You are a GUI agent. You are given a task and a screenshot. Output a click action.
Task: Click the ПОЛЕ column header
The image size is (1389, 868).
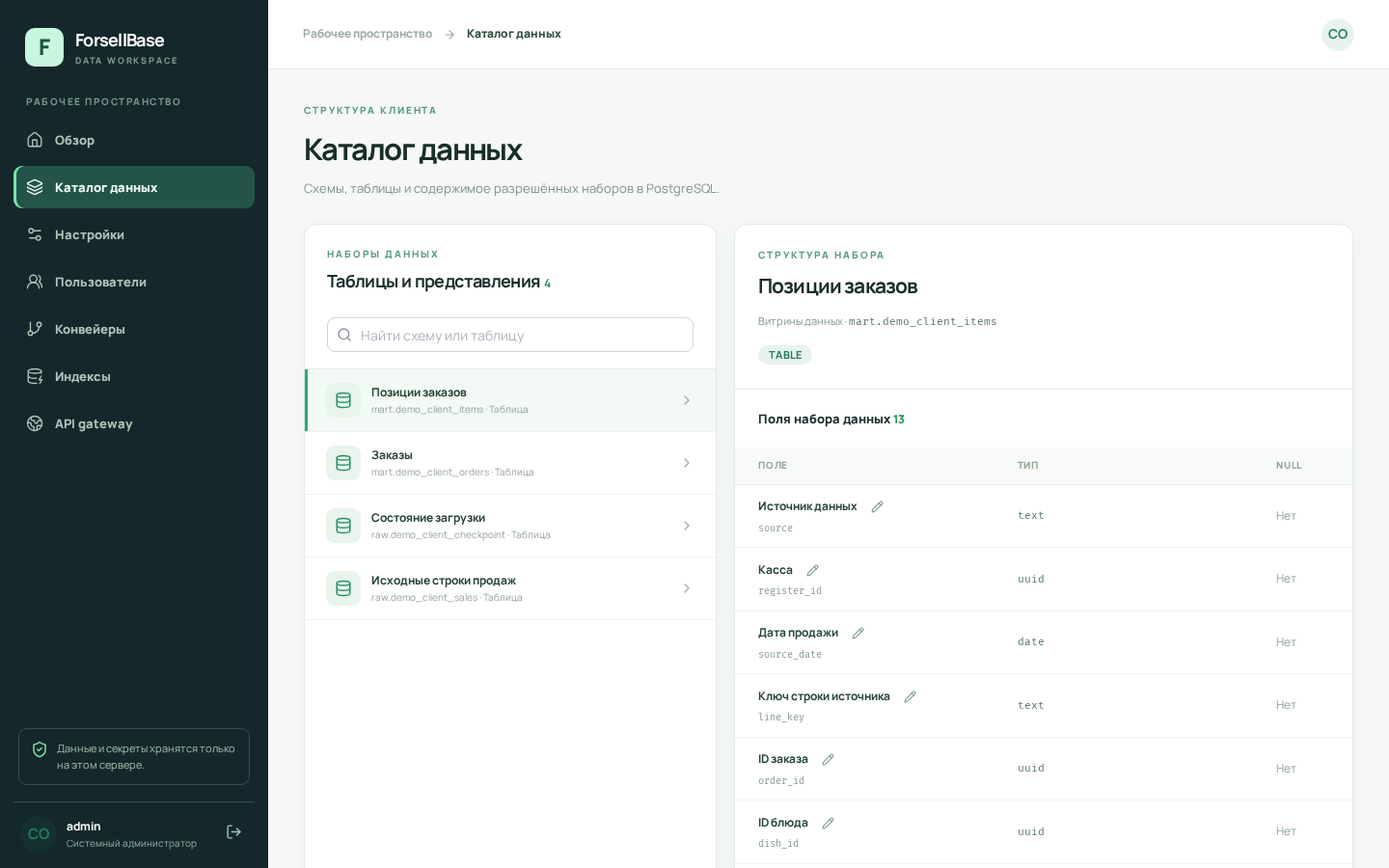[x=773, y=466]
